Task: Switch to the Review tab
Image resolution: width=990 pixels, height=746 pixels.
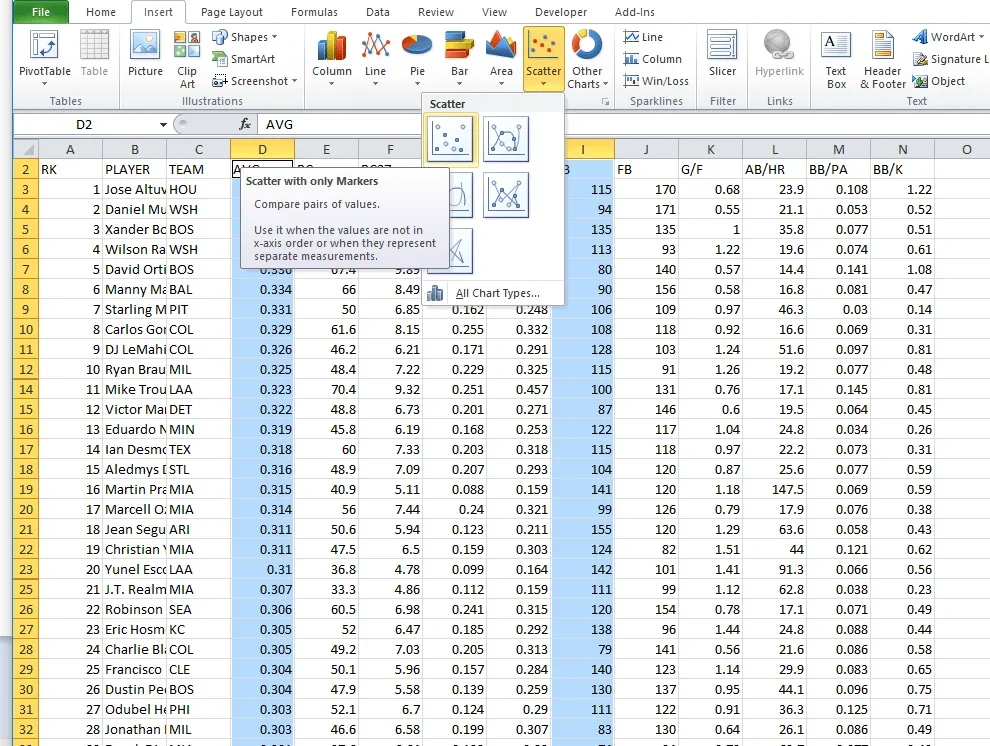Action: (x=436, y=12)
